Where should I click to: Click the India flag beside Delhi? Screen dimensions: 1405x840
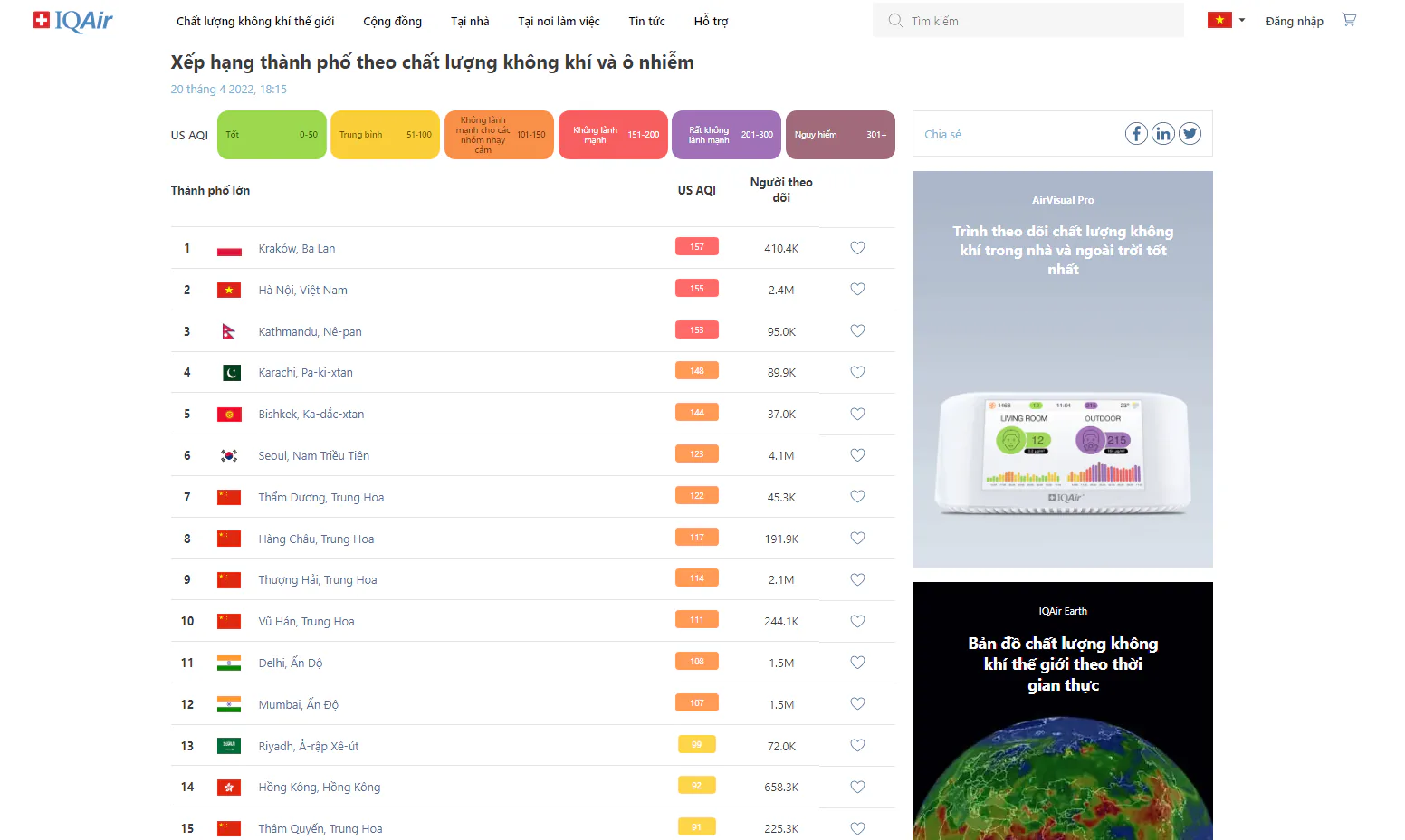coord(229,663)
